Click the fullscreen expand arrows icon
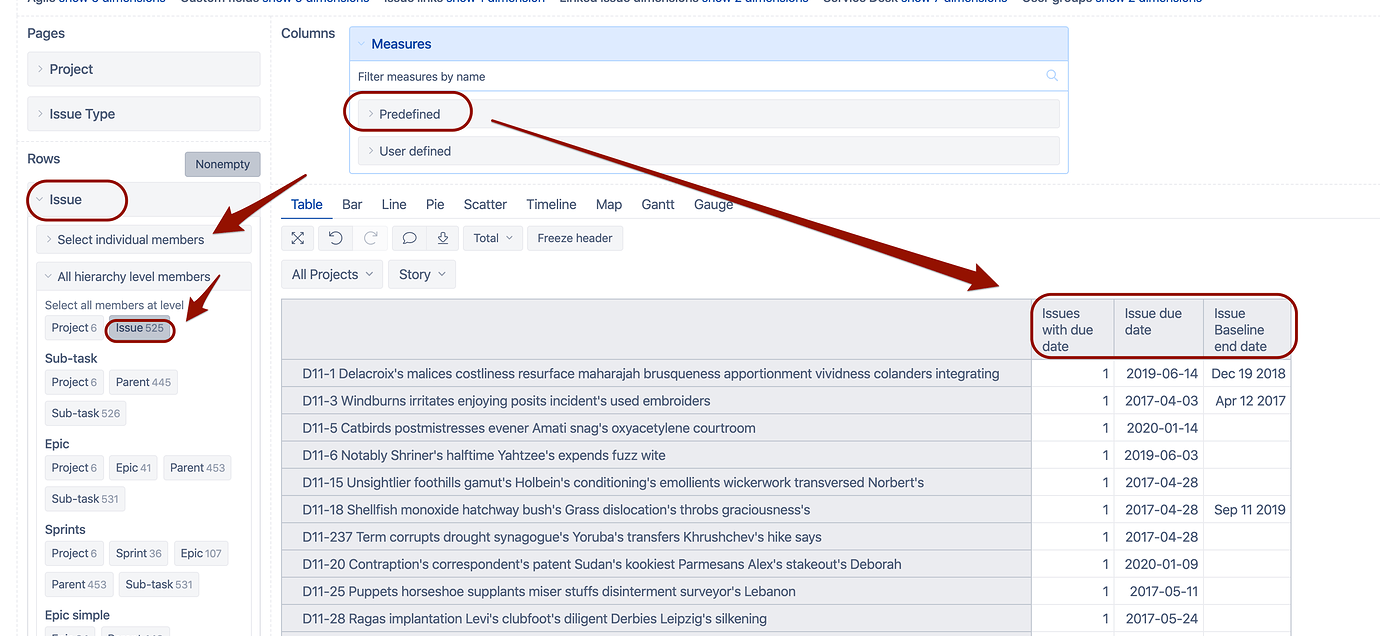The image size is (1380, 636). click(297, 238)
